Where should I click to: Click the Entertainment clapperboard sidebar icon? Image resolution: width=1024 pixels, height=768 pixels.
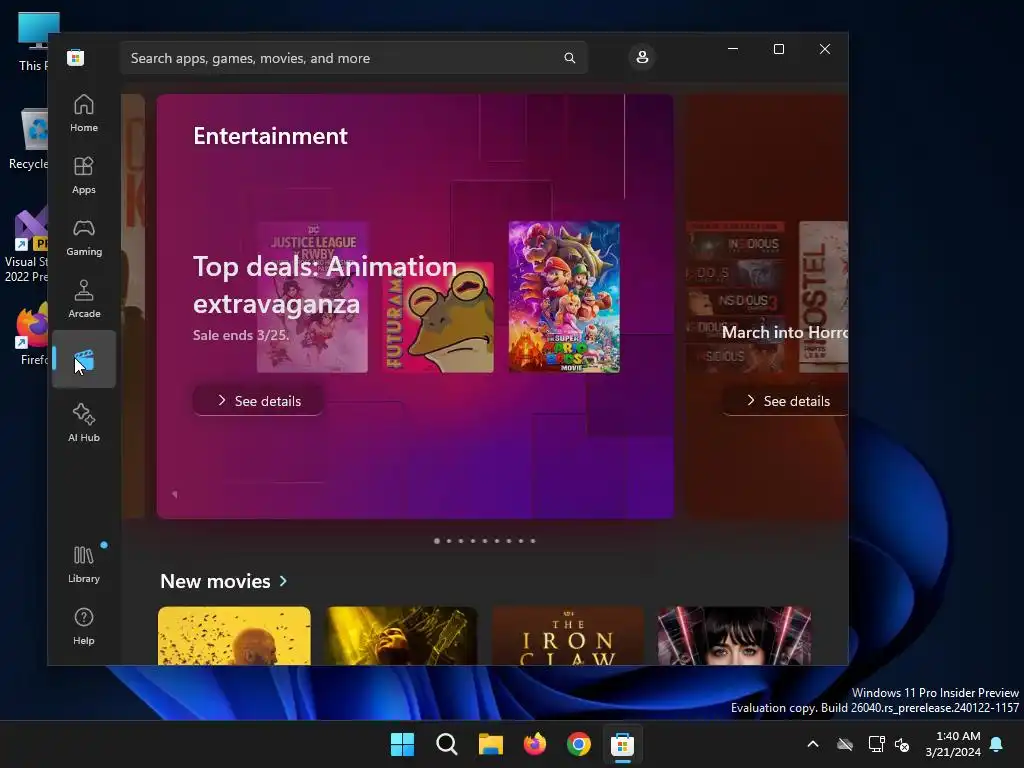(x=84, y=359)
